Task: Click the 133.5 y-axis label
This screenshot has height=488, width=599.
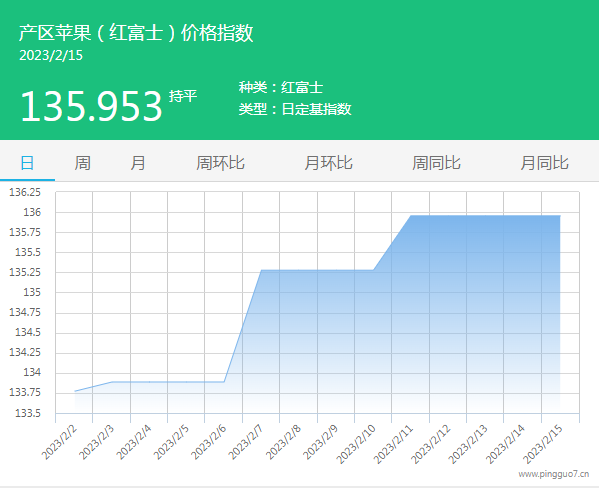Action: click(x=28, y=413)
